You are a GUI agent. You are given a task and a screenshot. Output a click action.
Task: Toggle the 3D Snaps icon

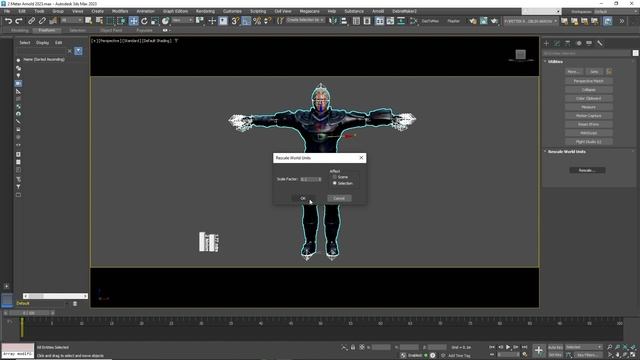tap(235, 21)
